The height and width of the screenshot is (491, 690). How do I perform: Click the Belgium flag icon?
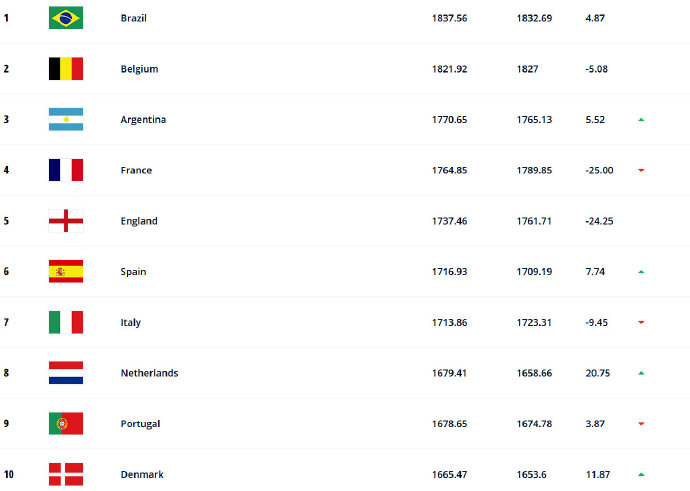point(66,69)
